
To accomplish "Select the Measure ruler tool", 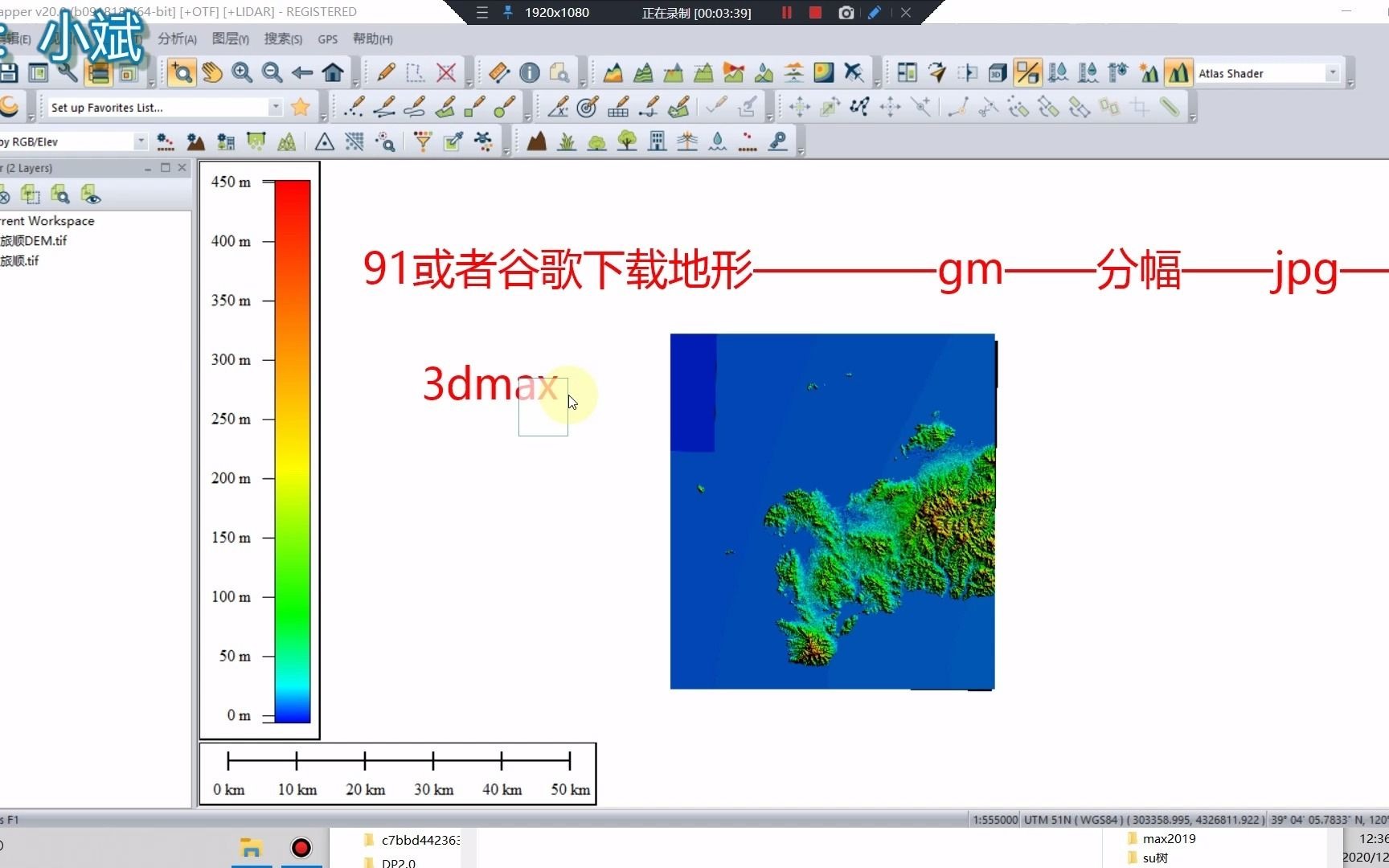I will (499, 73).
